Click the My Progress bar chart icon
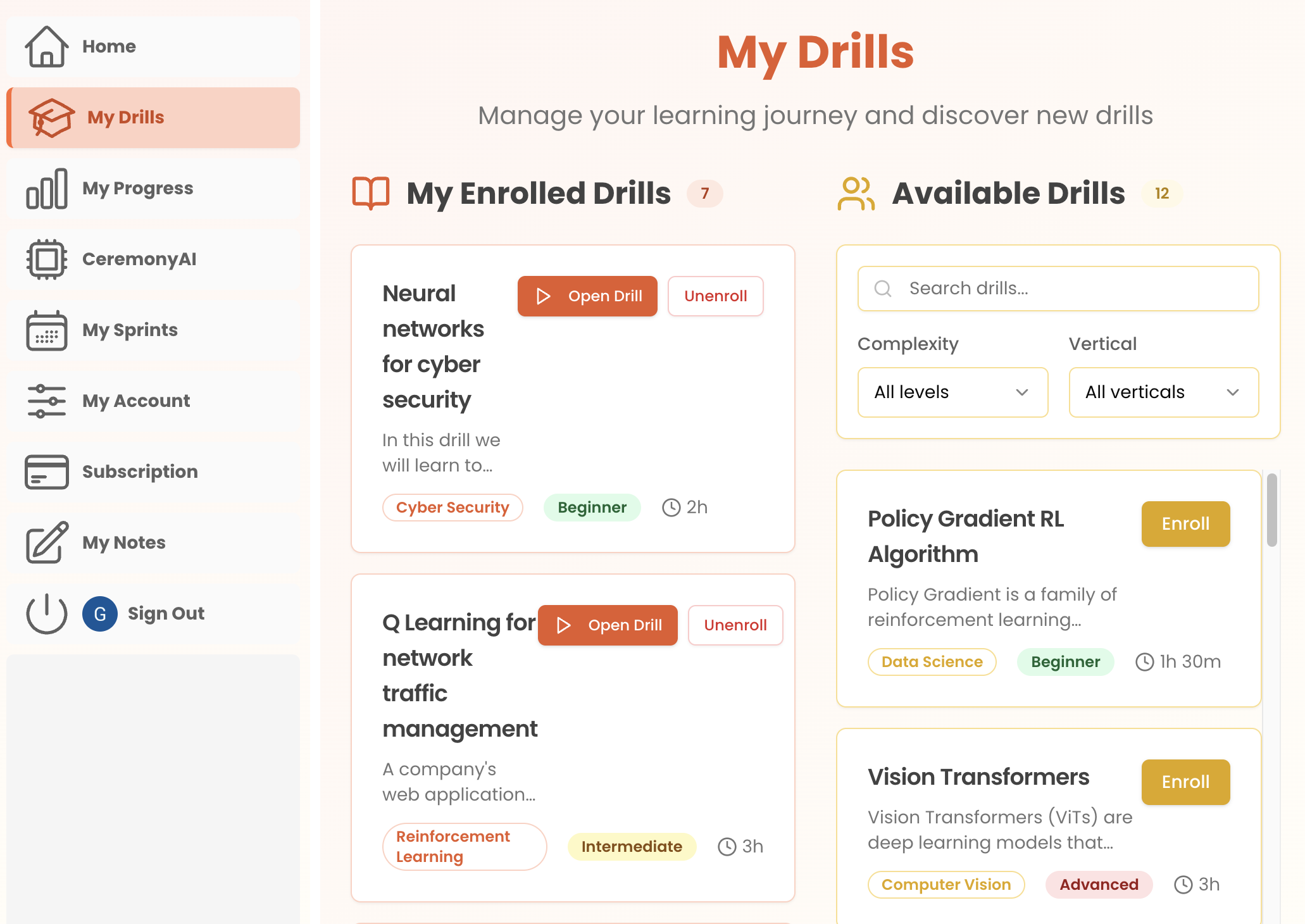 click(46, 189)
